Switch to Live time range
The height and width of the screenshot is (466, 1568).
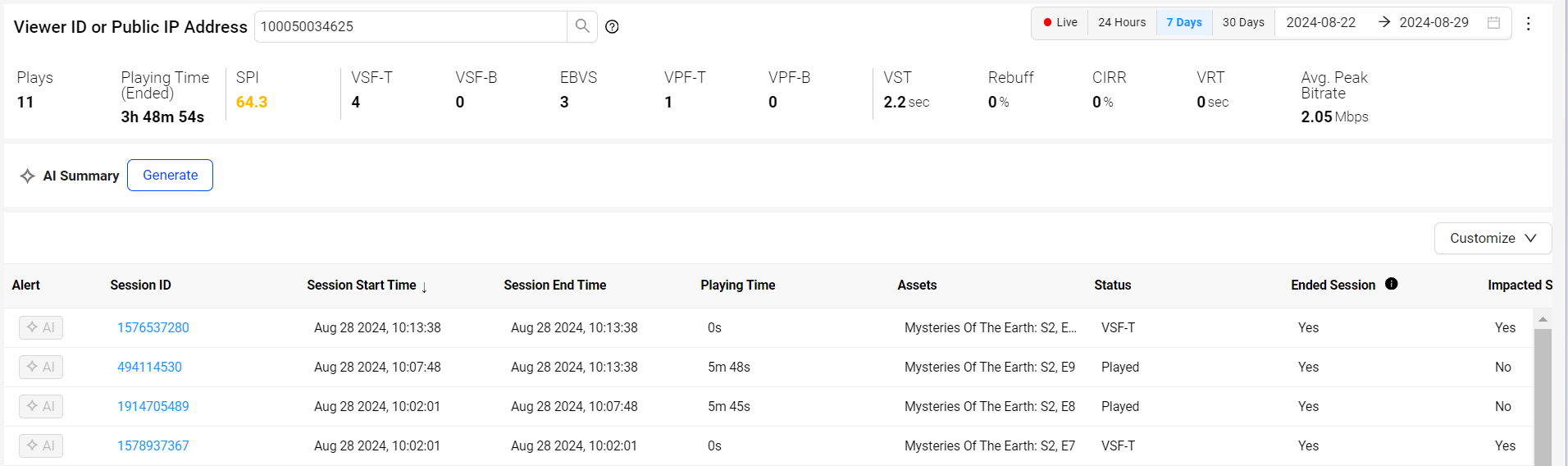tap(1060, 23)
